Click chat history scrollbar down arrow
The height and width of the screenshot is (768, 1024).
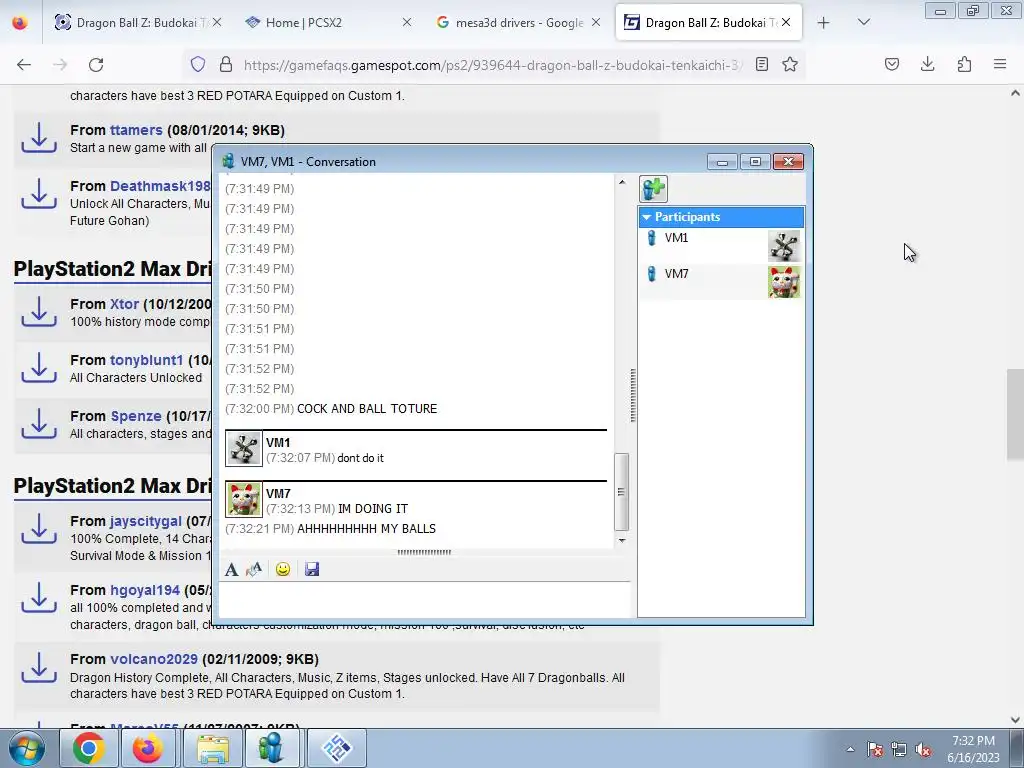click(622, 540)
